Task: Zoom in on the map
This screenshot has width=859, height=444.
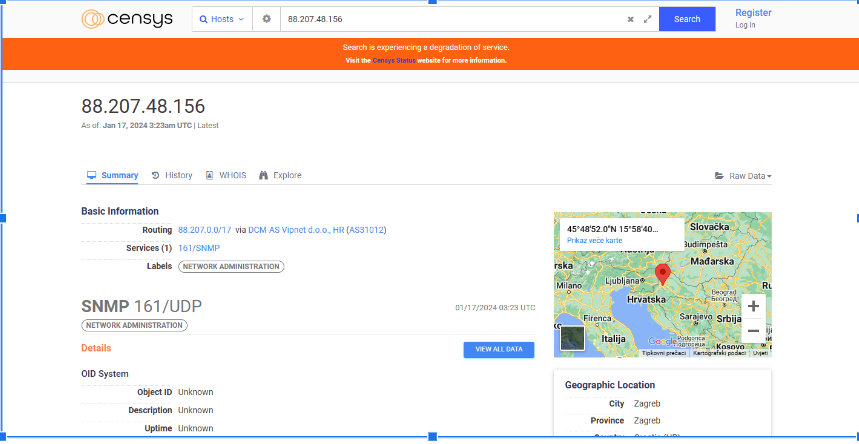Action: [753, 306]
